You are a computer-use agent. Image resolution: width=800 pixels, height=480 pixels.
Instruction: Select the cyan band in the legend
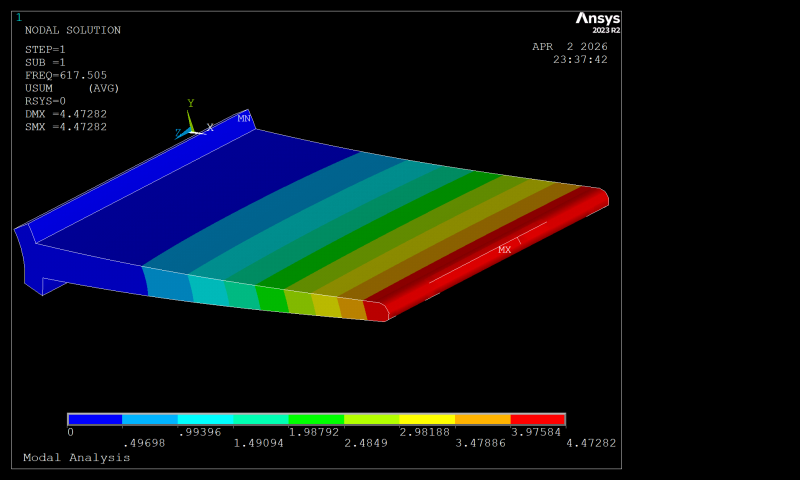[205, 420]
